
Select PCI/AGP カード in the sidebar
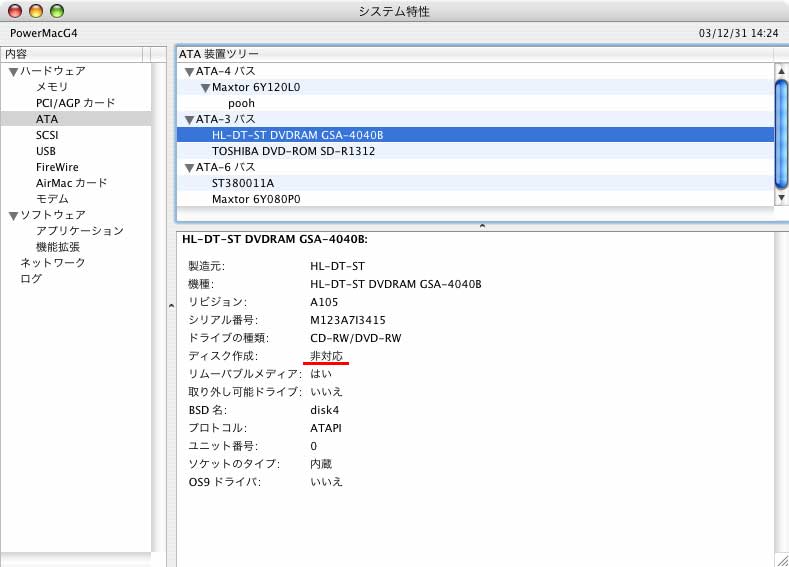pos(75,103)
